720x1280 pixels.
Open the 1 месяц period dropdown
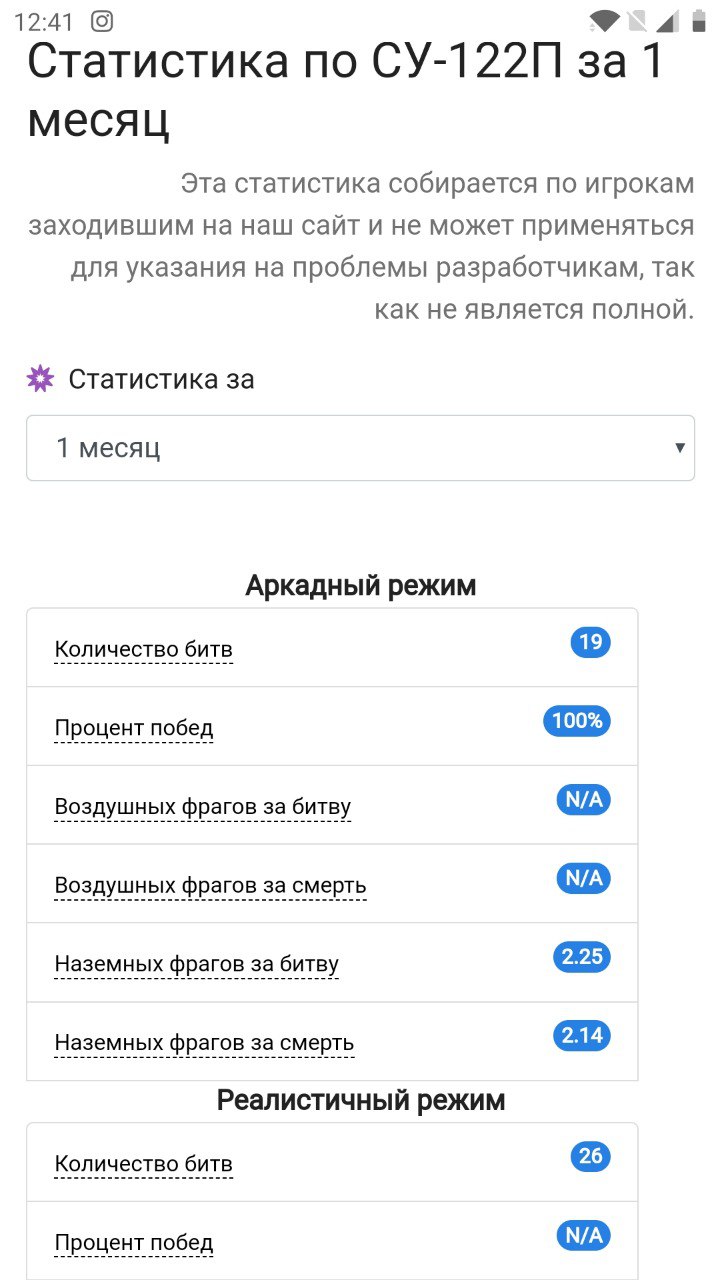click(x=360, y=448)
